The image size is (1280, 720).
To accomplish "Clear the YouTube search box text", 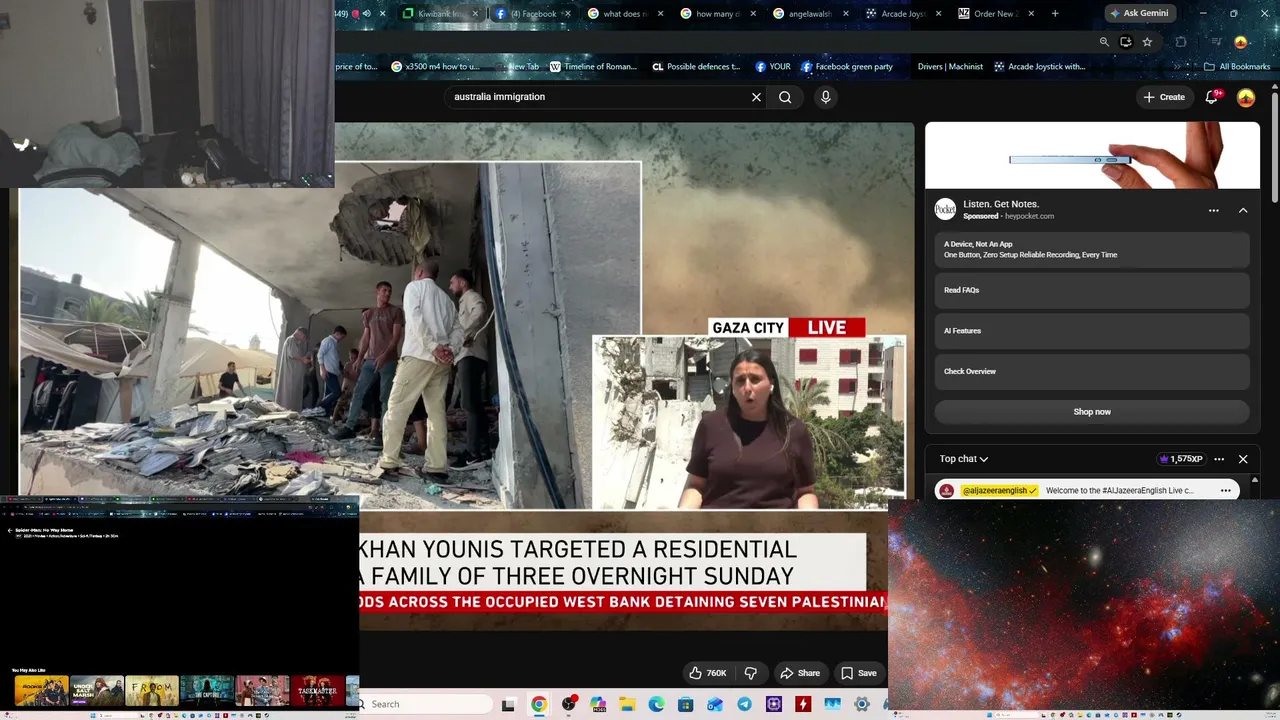I will (x=756, y=97).
